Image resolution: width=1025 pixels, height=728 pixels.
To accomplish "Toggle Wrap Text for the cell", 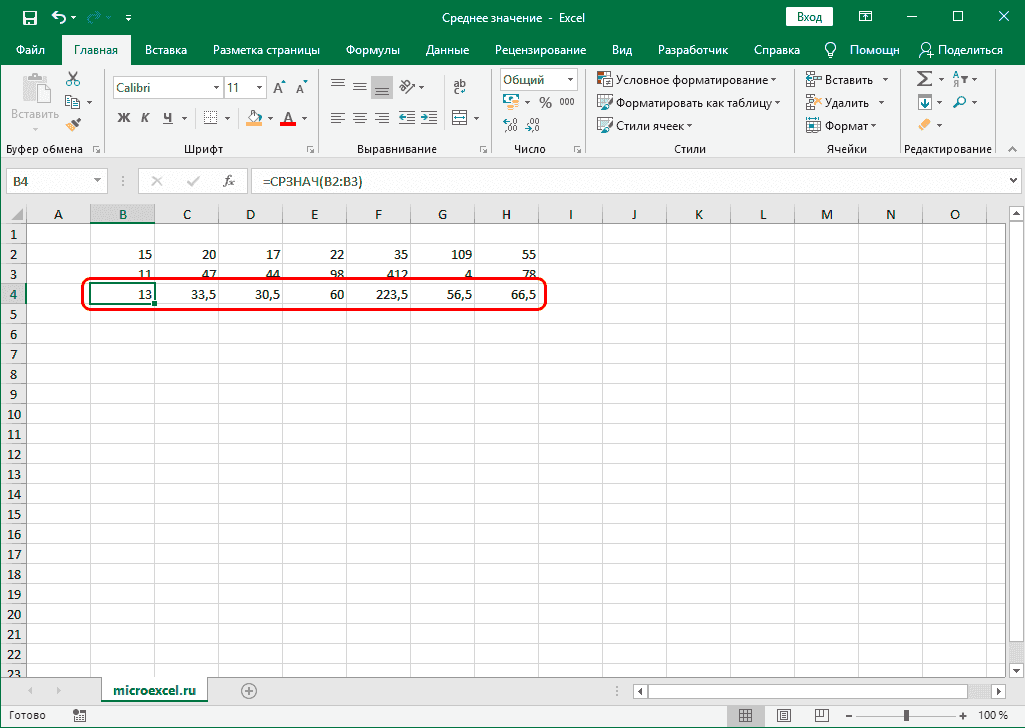I will pyautogui.click(x=460, y=88).
